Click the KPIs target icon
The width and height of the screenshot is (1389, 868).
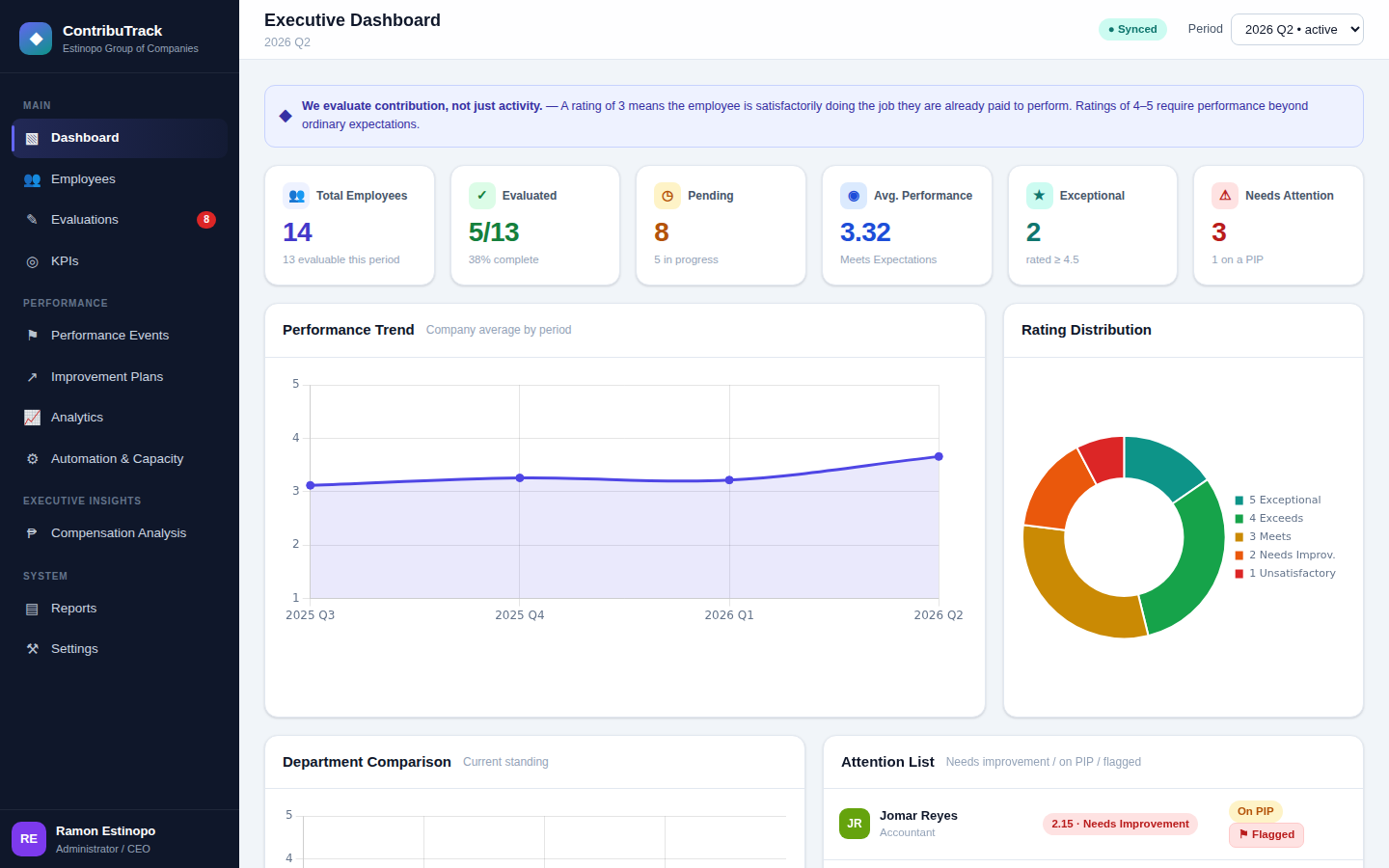tap(32, 261)
